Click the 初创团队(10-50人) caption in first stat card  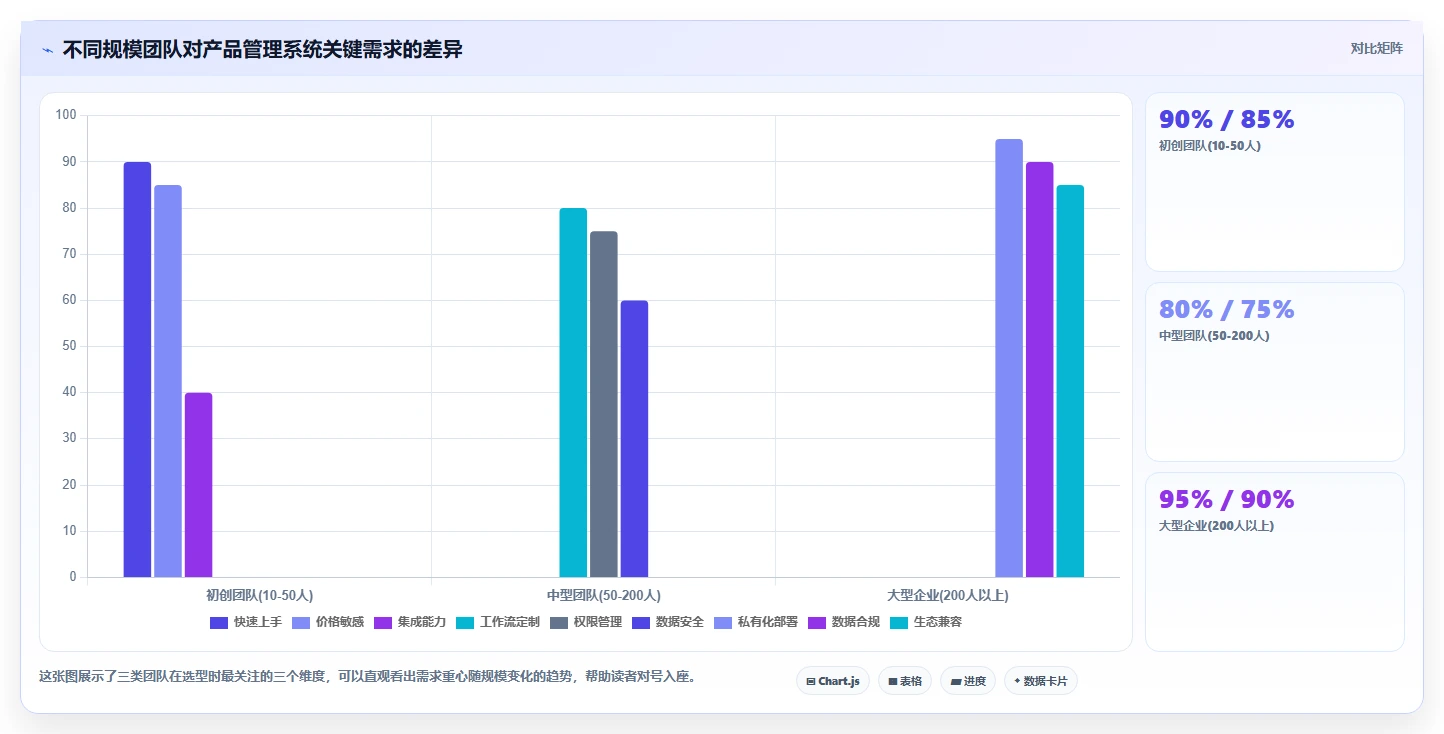(x=1210, y=146)
